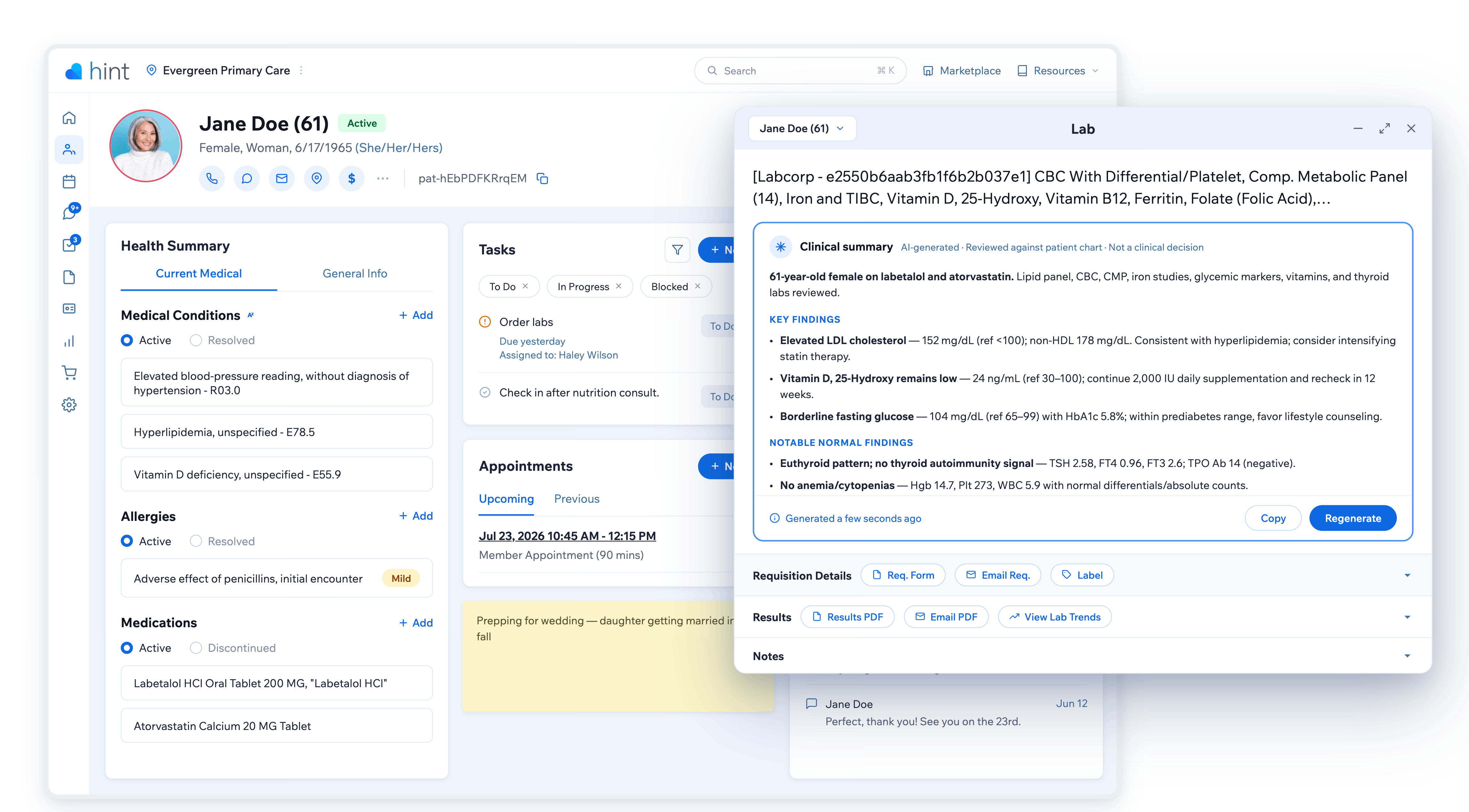Viewport: 1469px width, 812px height.
Task: Open patient location pin icon
Action: (x=317, y=178)
